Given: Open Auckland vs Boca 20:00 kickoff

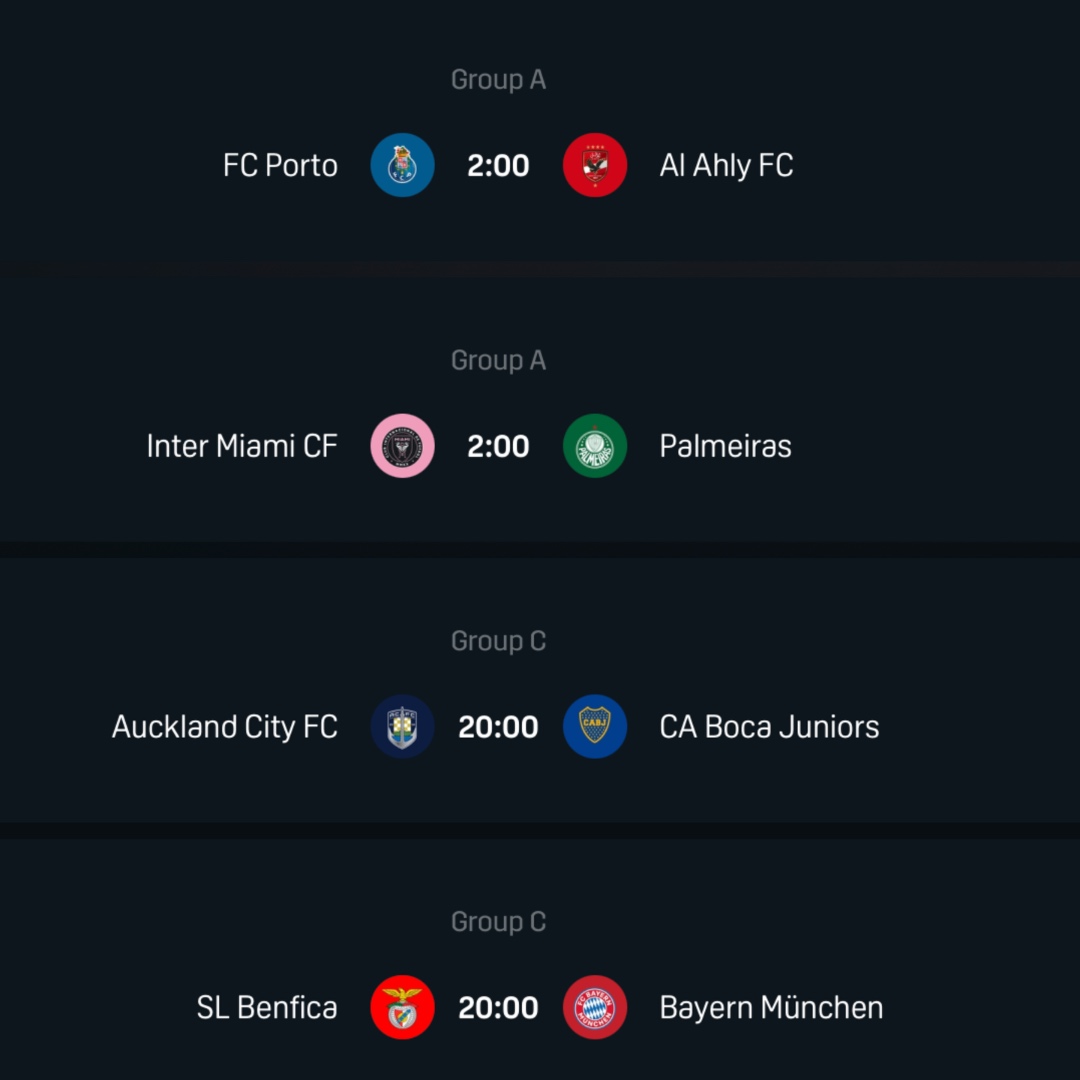Looking at the screenshot, I should [x=498, y=727].
